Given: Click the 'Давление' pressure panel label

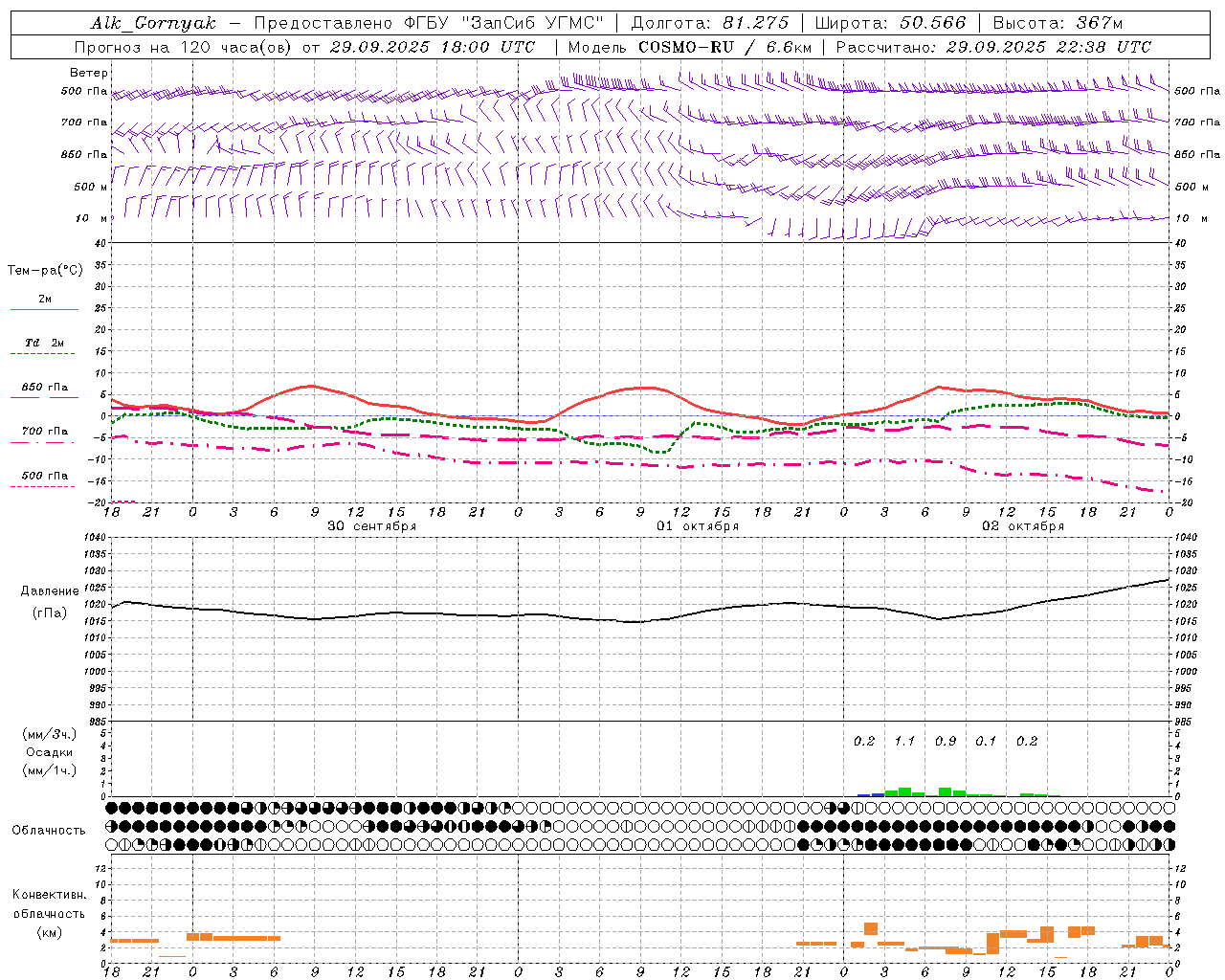Looking at the screenshot, I should [x=50, y=591].
